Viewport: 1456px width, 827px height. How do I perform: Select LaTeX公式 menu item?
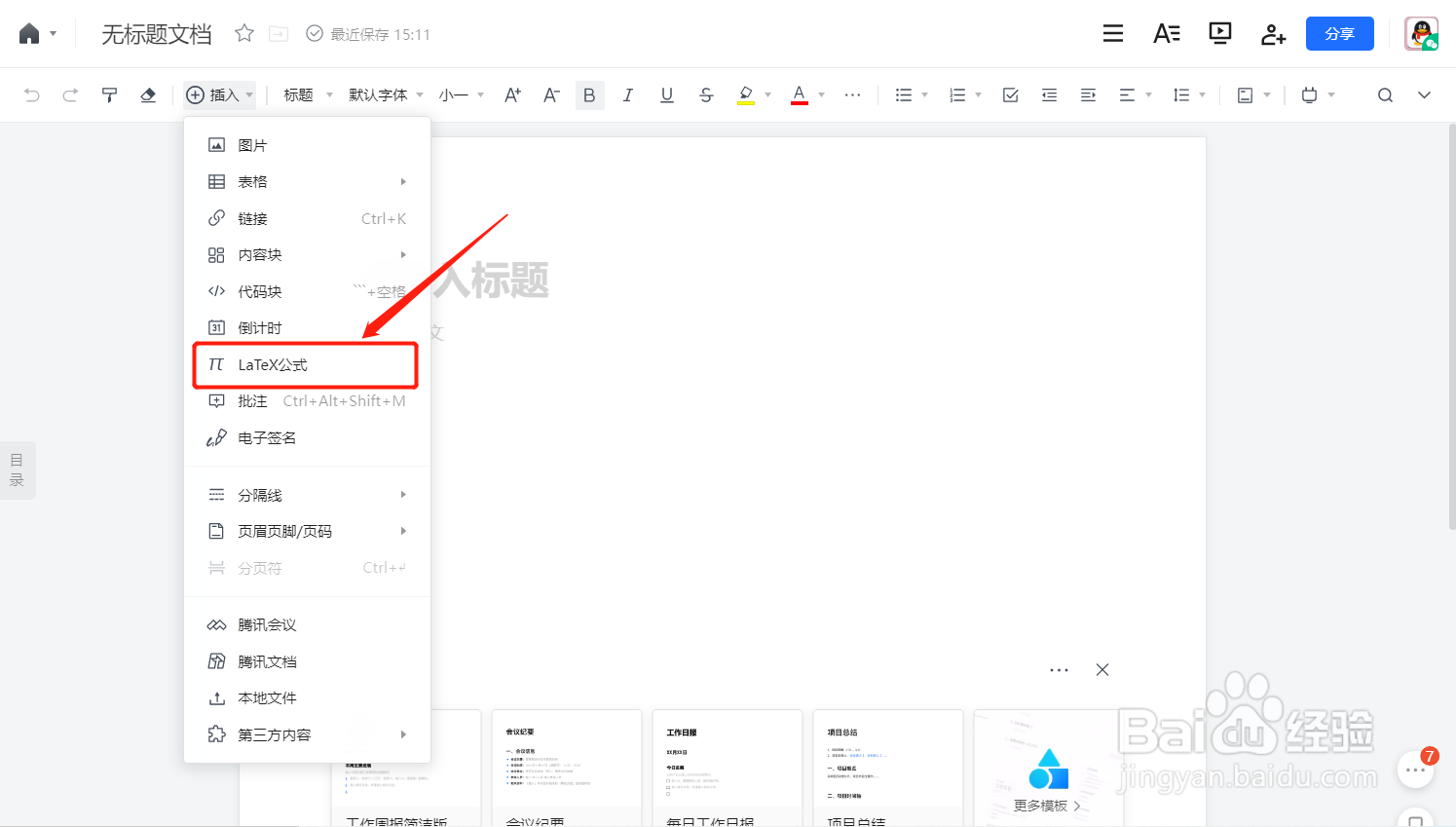(307, 364)
